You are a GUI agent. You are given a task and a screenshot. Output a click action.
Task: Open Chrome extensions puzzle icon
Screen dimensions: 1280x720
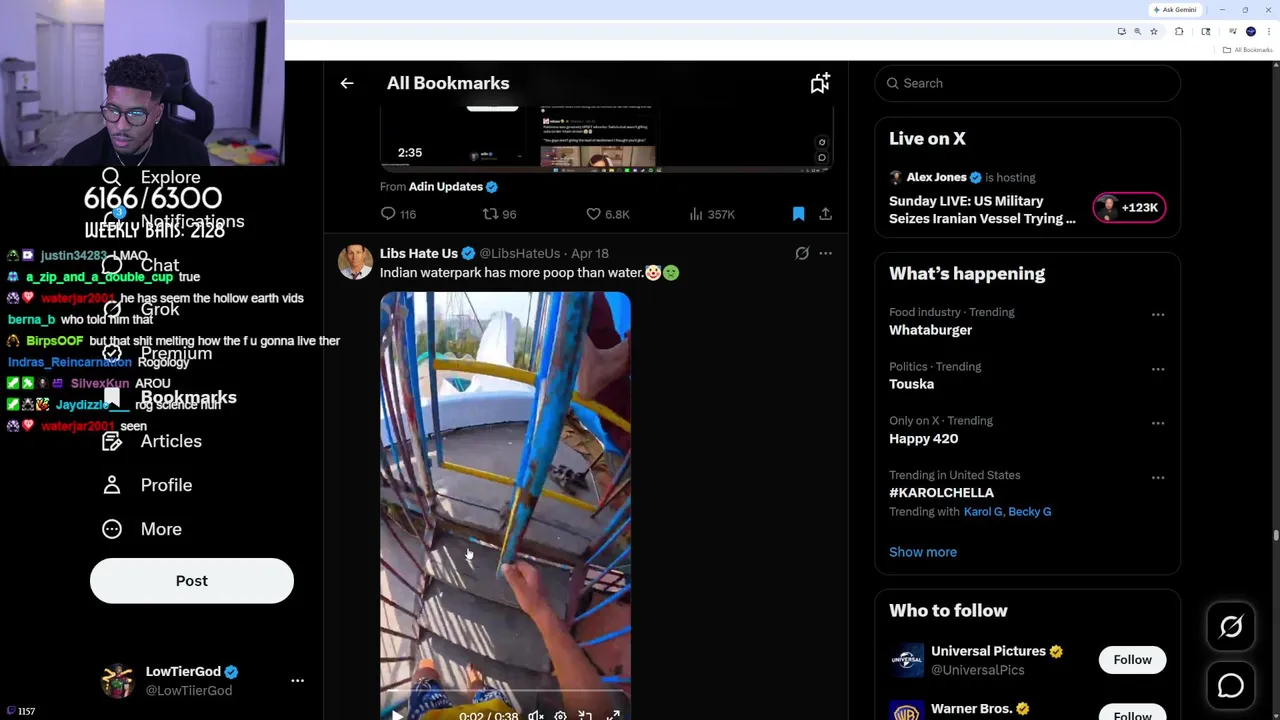click(1179, 31)
